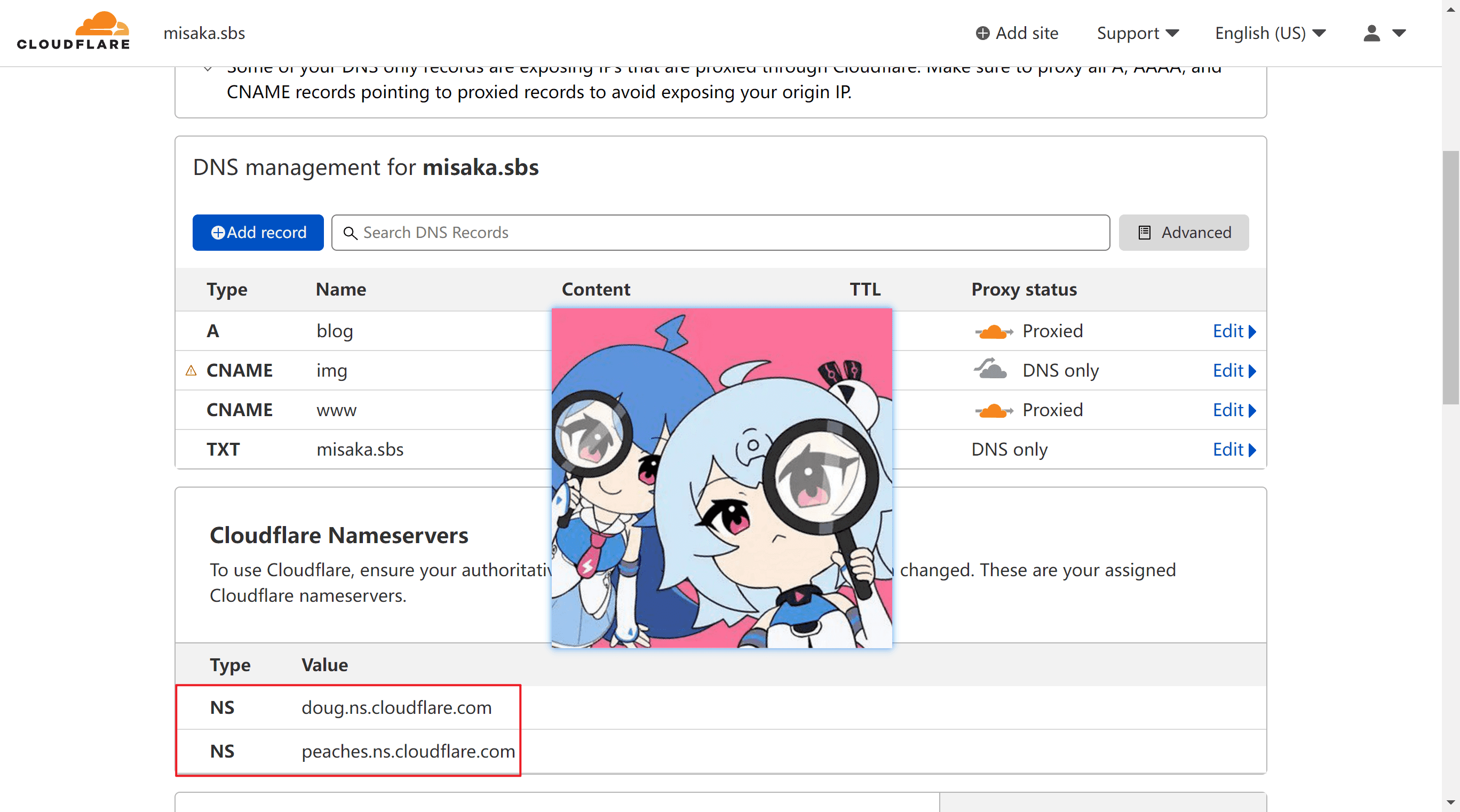Image resolution: width=1460 pixels, height=812 pixels.
Task: Select the www record name
Action: click(336, 410)
